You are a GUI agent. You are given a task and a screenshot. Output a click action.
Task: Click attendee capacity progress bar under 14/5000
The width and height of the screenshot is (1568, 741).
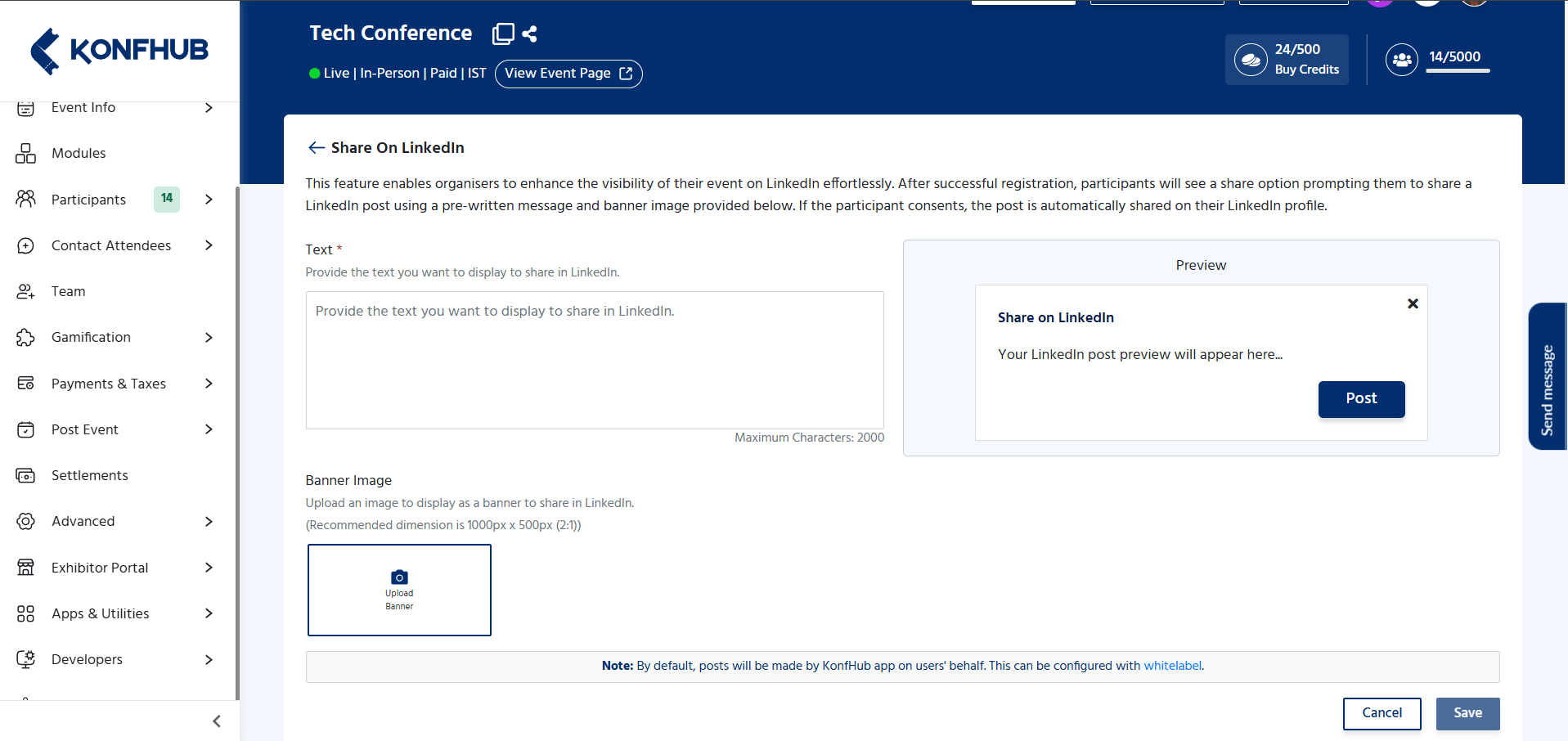(x=1458, y=71)
